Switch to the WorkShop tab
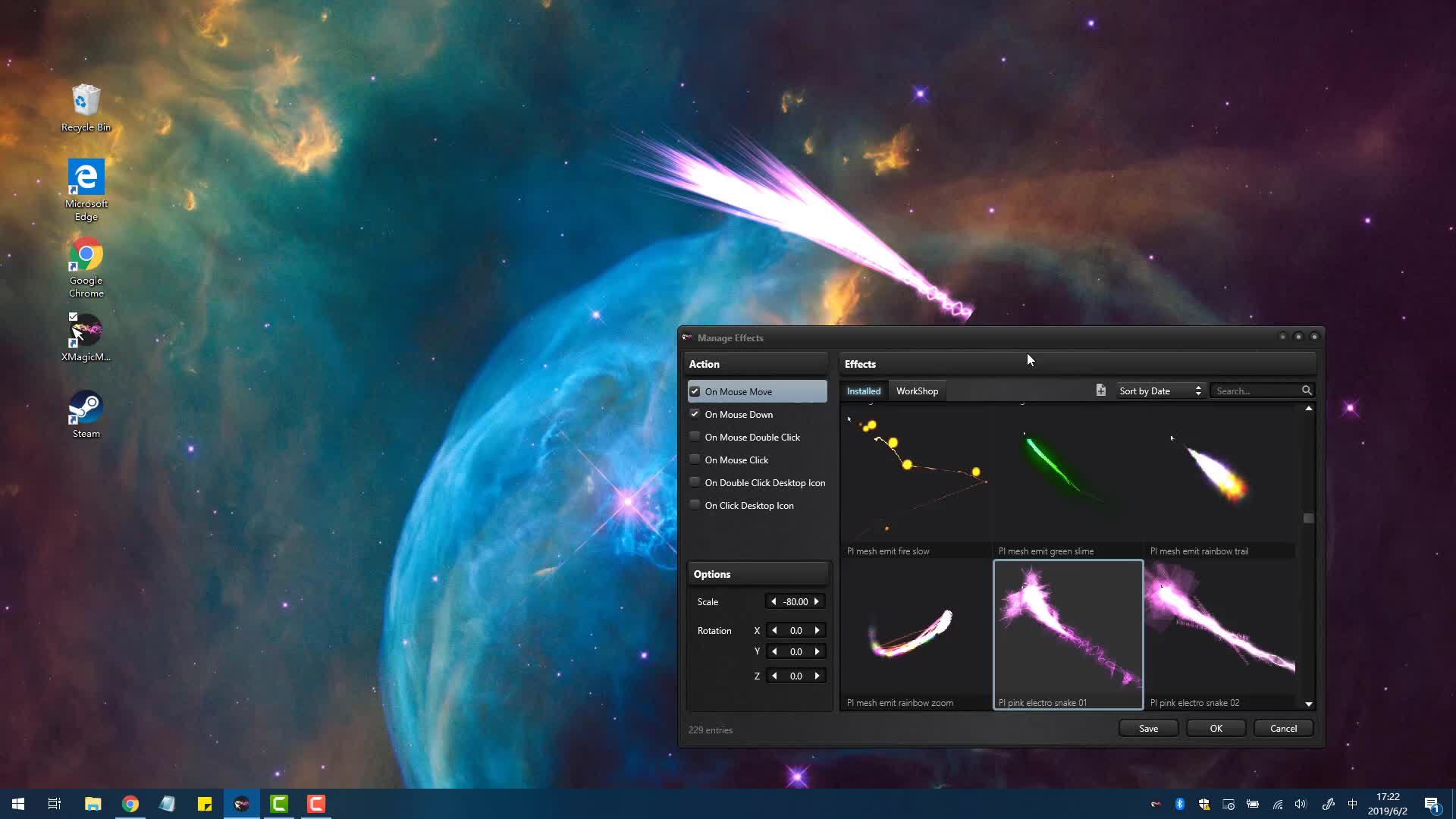1456x819 pixels. (917, 391)
